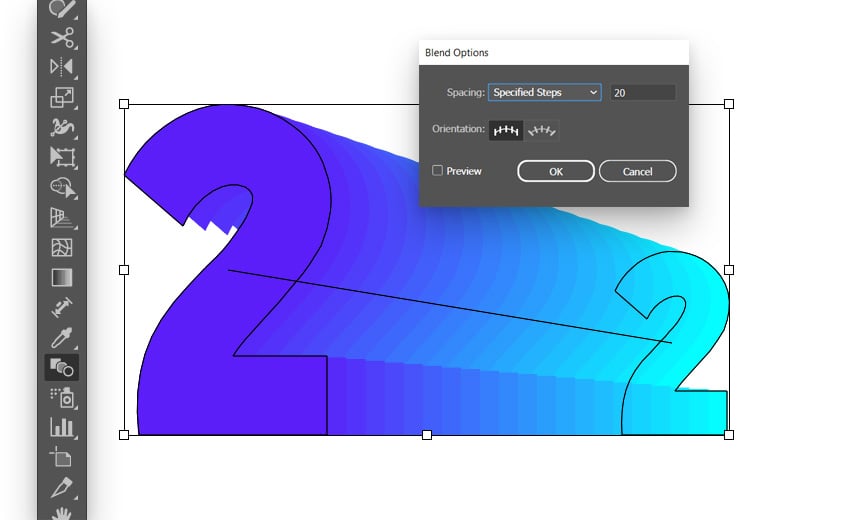Cancel the Blend Options dialog

tap(638, 171)
